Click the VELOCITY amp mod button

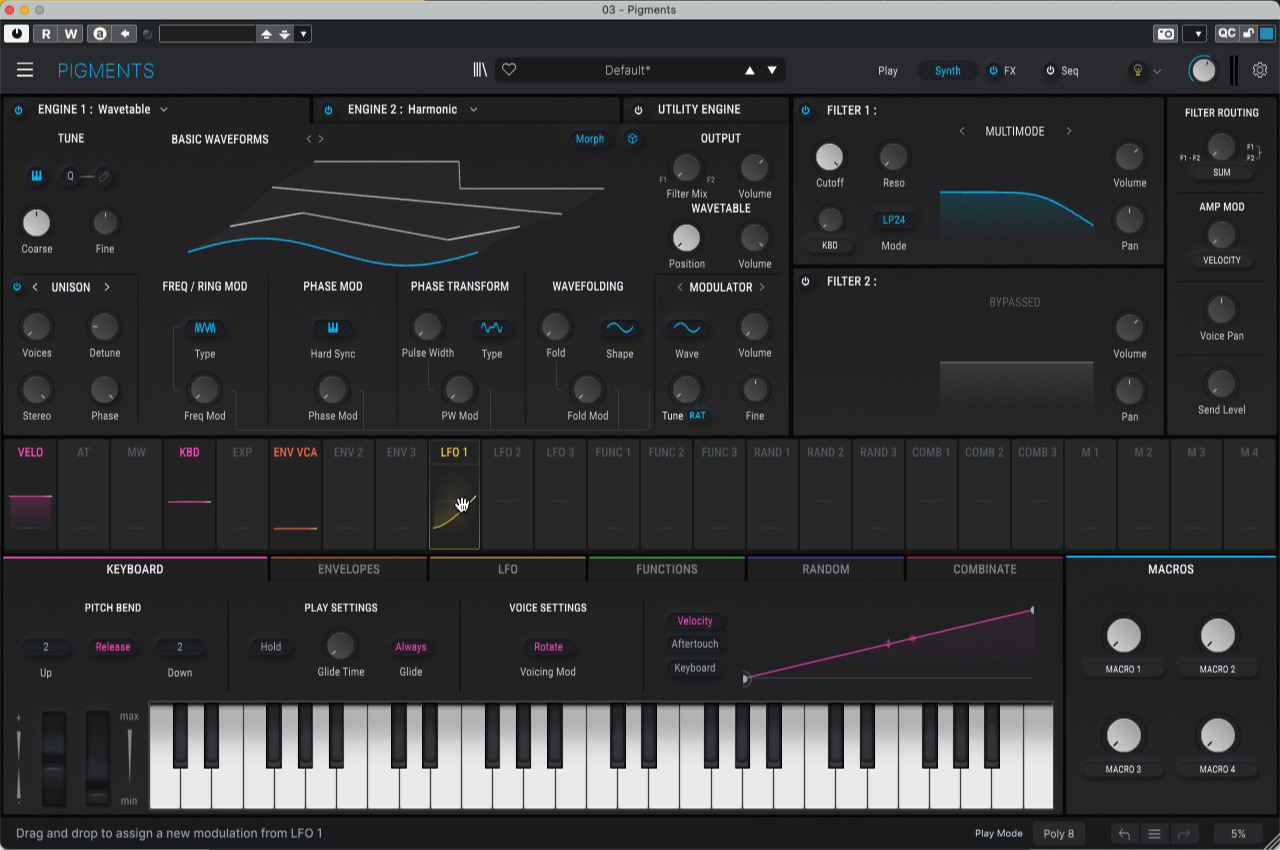point(1222,260)
